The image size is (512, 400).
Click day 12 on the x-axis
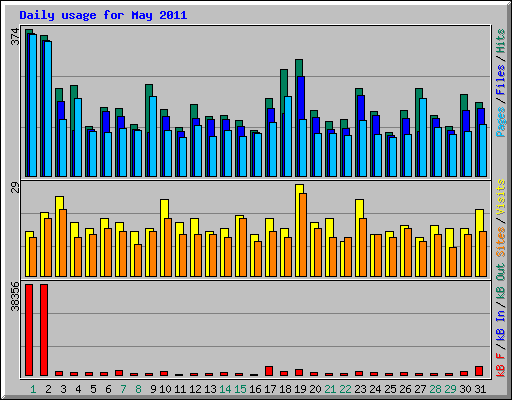(195, 389)
